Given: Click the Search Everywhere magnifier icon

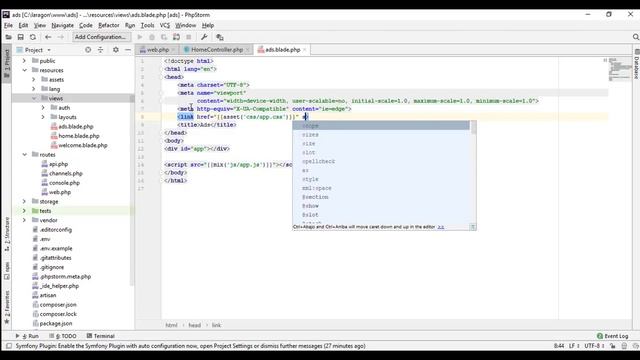Looking at the screenshot, I should pos(636,37).
